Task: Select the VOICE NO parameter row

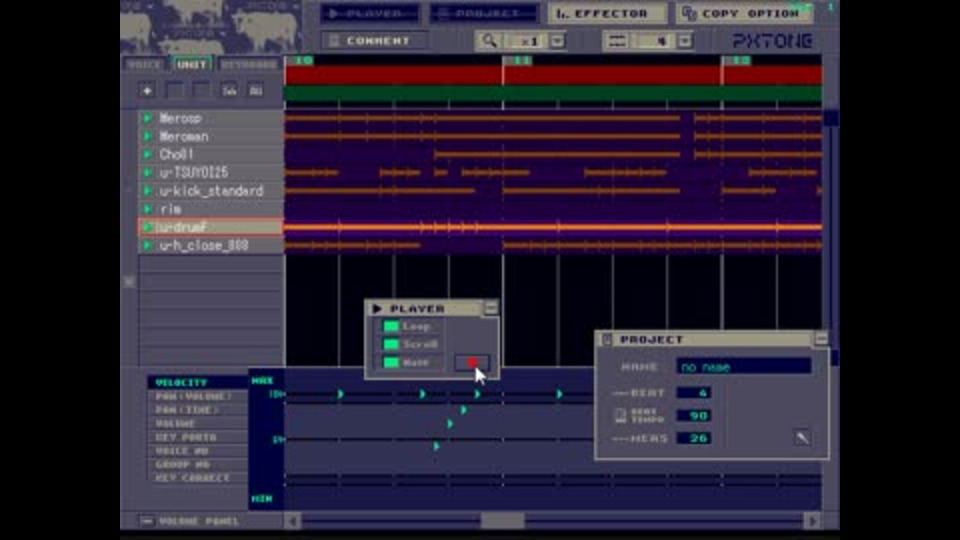Action: pos(197,451)
